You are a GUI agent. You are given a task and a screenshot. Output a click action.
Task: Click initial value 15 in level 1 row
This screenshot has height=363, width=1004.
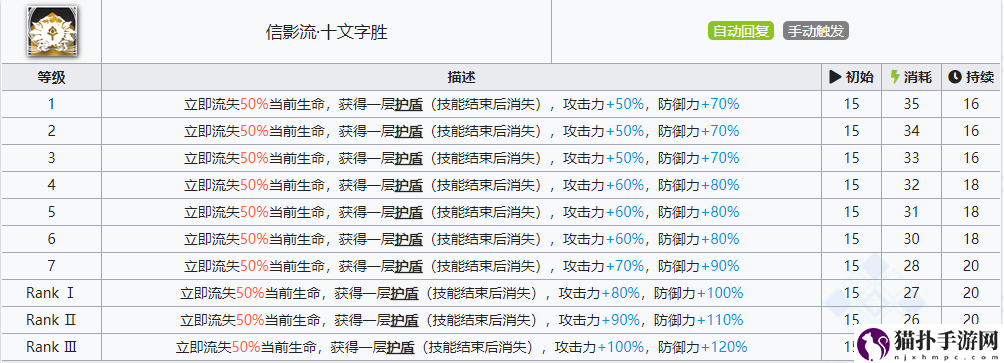click(852, 104)
